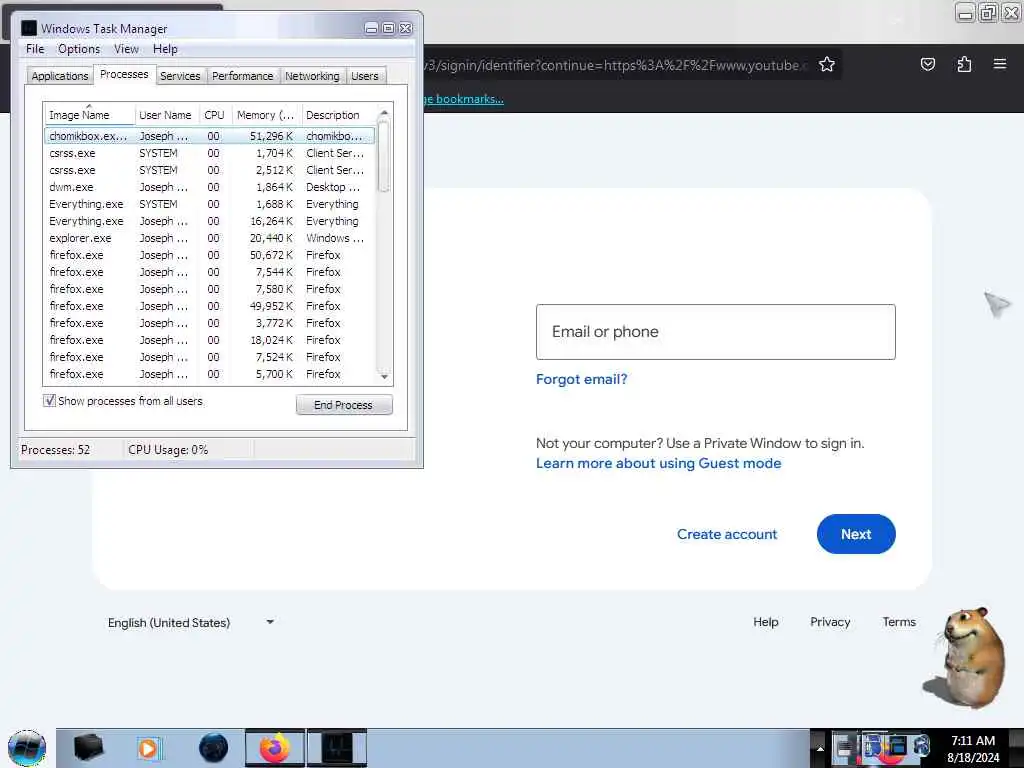1024x768 pixels.
Task: Switch to the Services tab
Action: [180, 76]
